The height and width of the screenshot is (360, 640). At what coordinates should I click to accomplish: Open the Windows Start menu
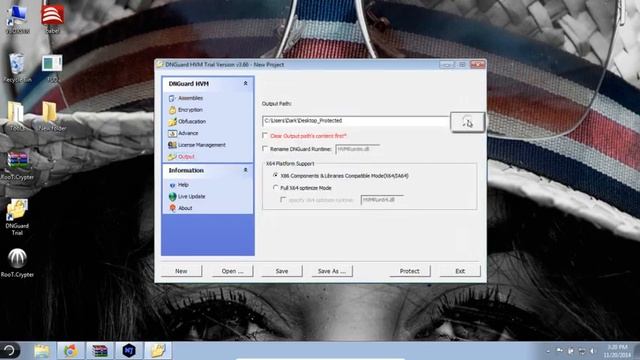tap(10, 350)
